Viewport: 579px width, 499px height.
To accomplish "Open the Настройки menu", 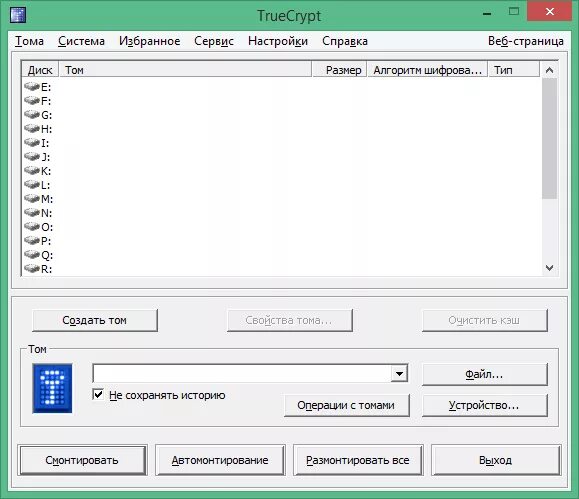I will (x=278, y=41).
